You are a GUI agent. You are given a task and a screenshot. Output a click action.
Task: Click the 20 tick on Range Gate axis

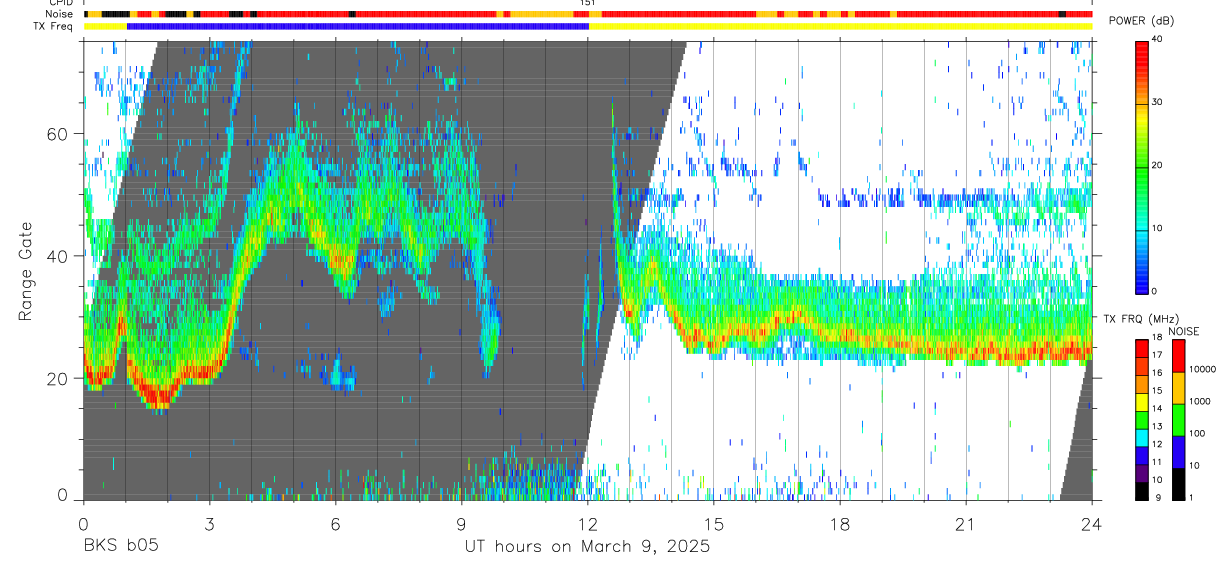click(57, 378)
